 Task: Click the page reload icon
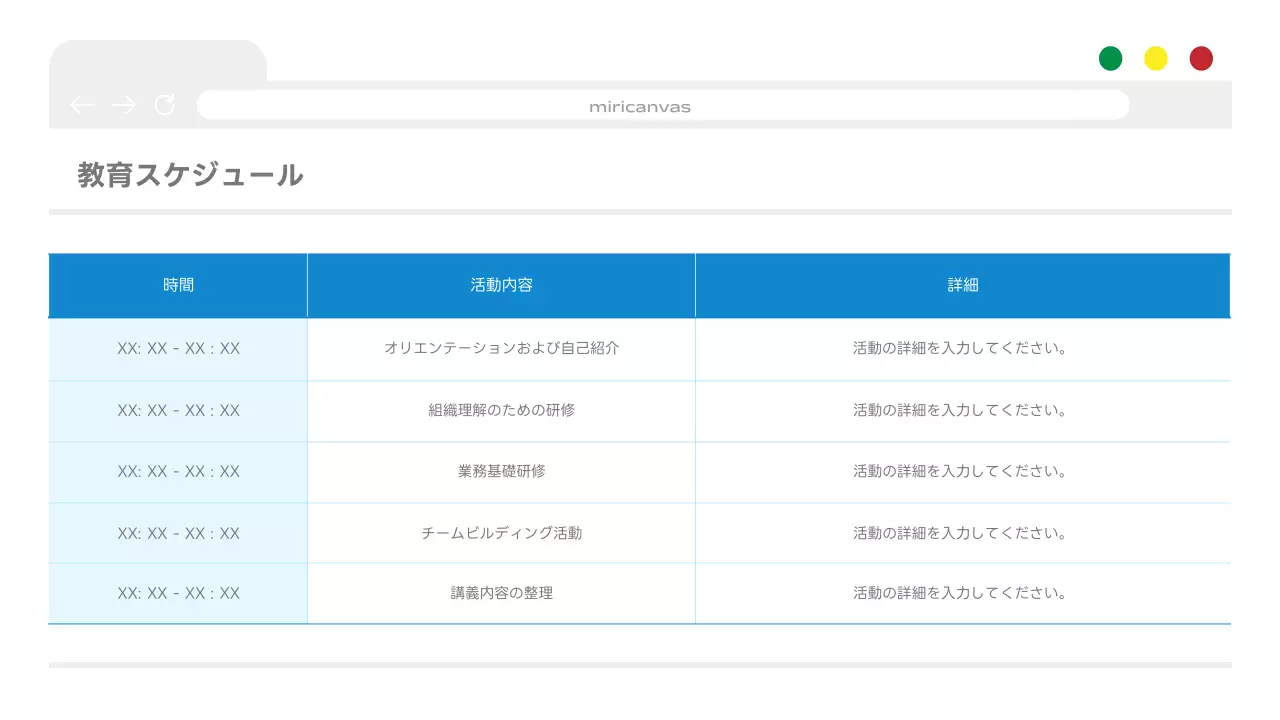pos(164,104)
